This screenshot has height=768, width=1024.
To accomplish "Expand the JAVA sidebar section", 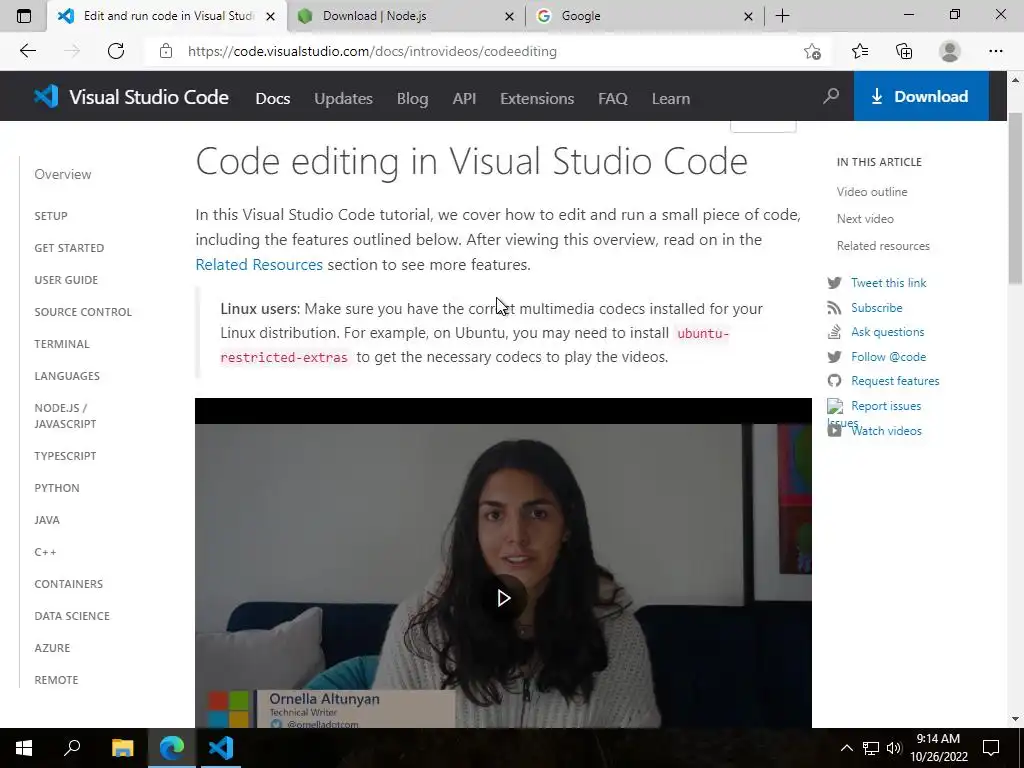I will coord(47,520).
